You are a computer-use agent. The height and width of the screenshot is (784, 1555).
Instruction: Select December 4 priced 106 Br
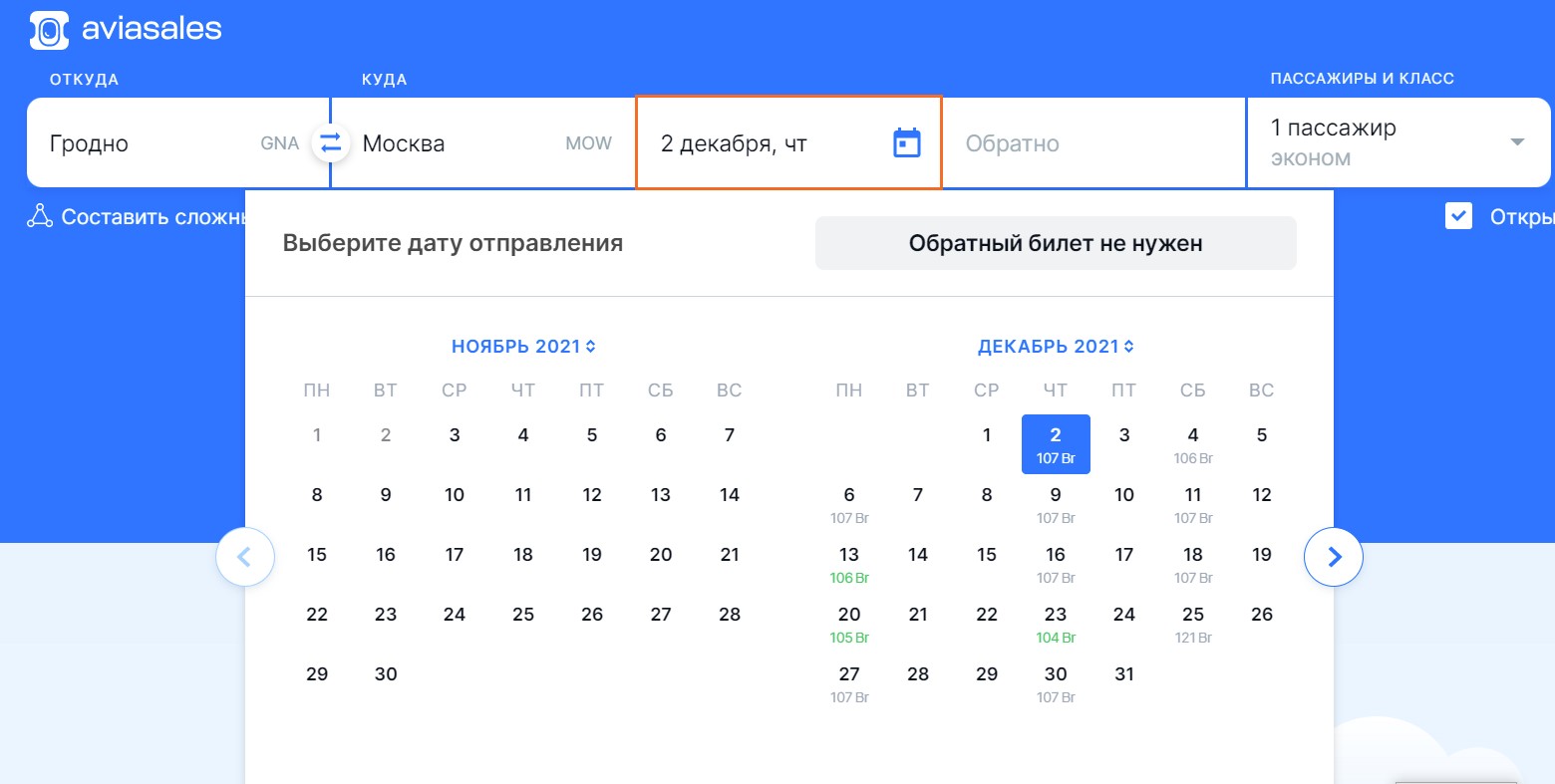tap(1193, 444)
